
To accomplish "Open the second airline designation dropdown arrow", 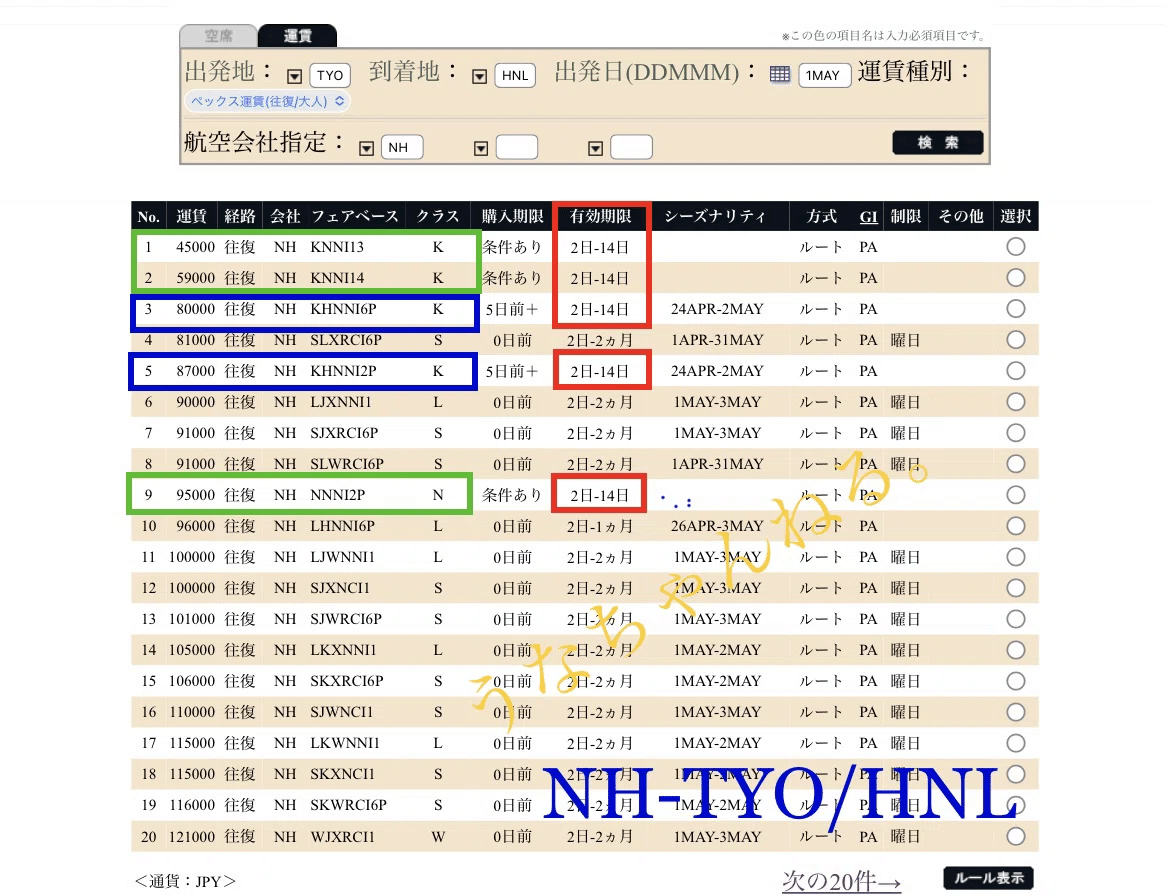I will (481, 149).
